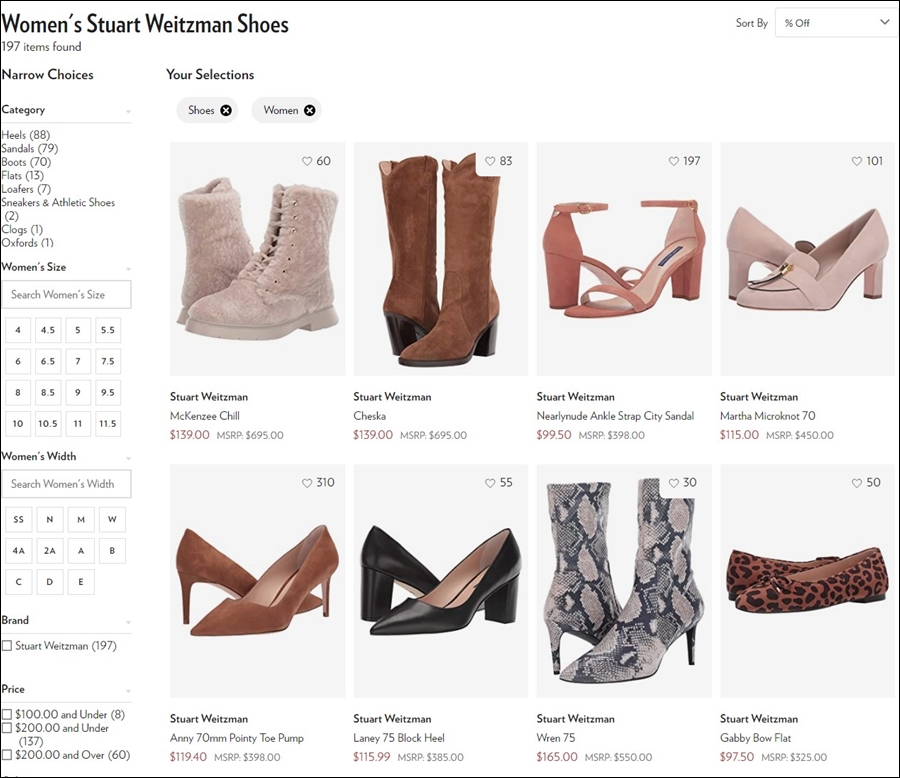The image size is (900, 778).
Task: Remove the Shoes selection filter
Action: (x=226, y=110)
